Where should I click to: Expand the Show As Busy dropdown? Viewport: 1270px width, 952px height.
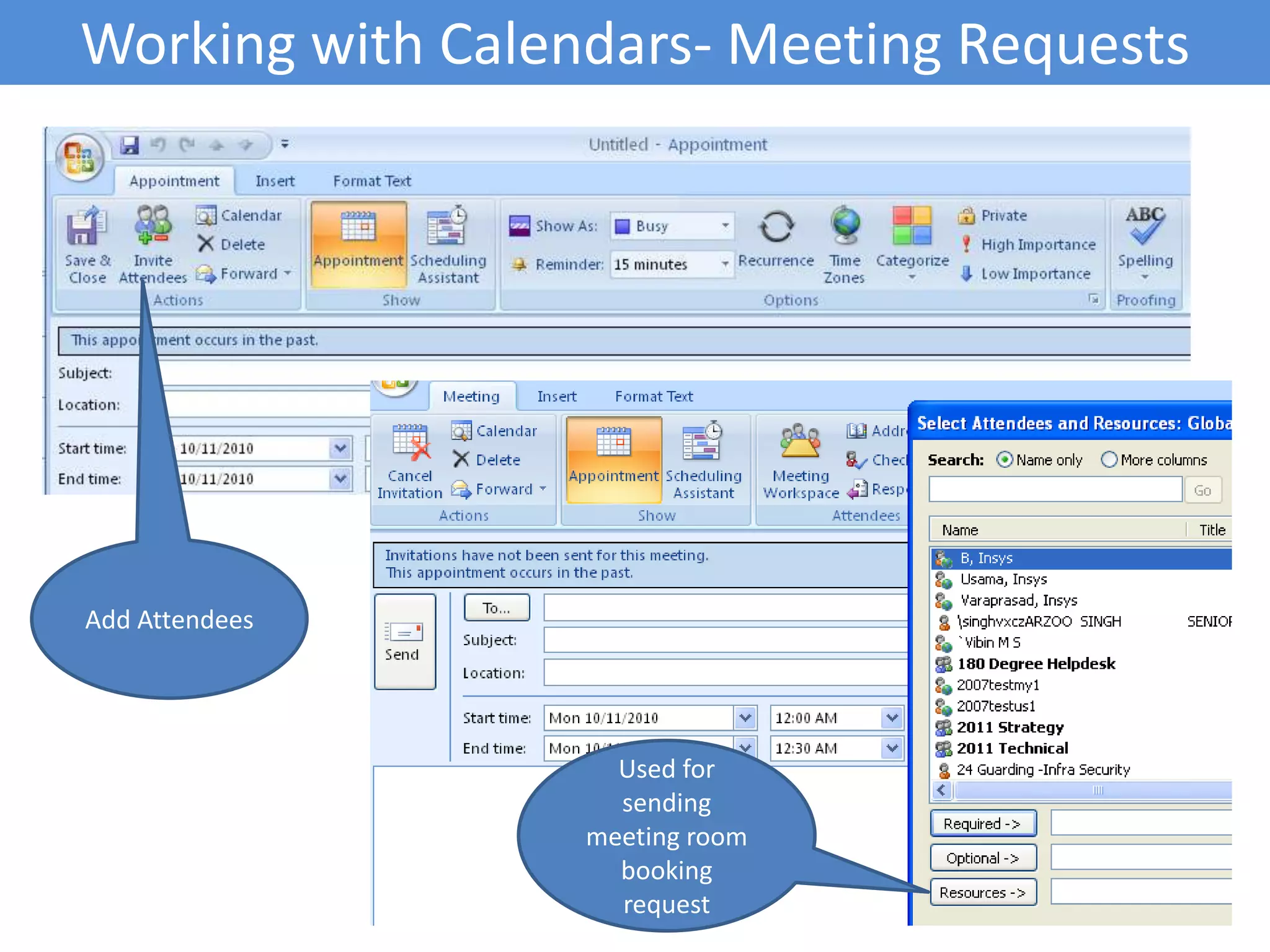tap(725, 226)
